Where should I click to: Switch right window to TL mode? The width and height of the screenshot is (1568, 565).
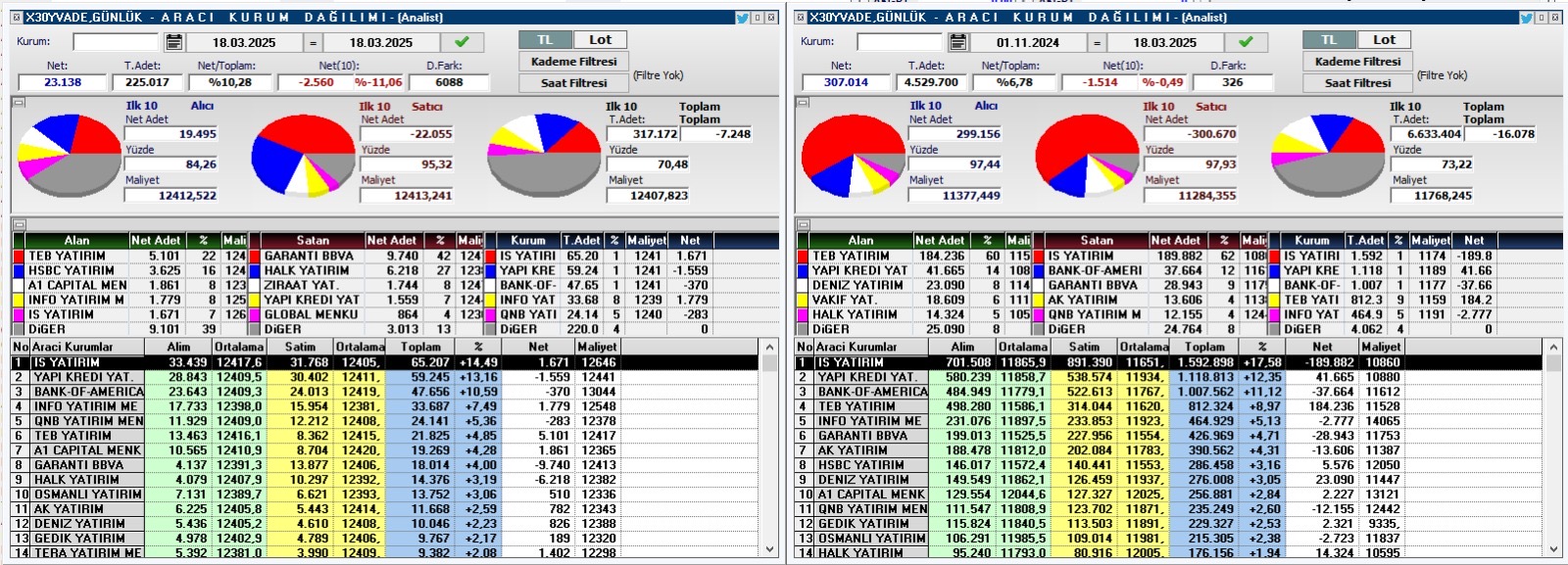1329,40
